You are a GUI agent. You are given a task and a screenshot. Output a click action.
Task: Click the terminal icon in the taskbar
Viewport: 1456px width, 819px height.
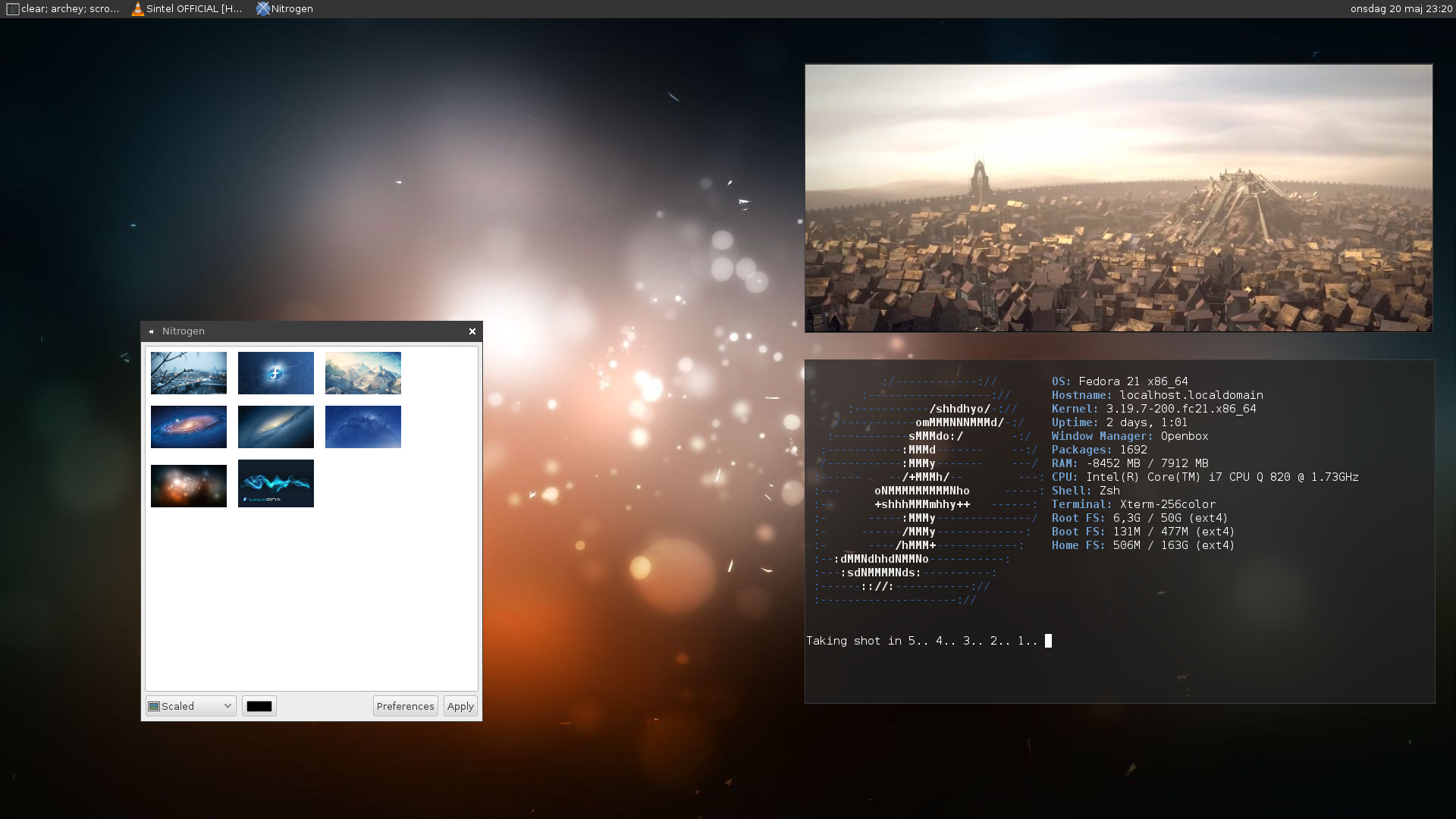coord(12,9)
